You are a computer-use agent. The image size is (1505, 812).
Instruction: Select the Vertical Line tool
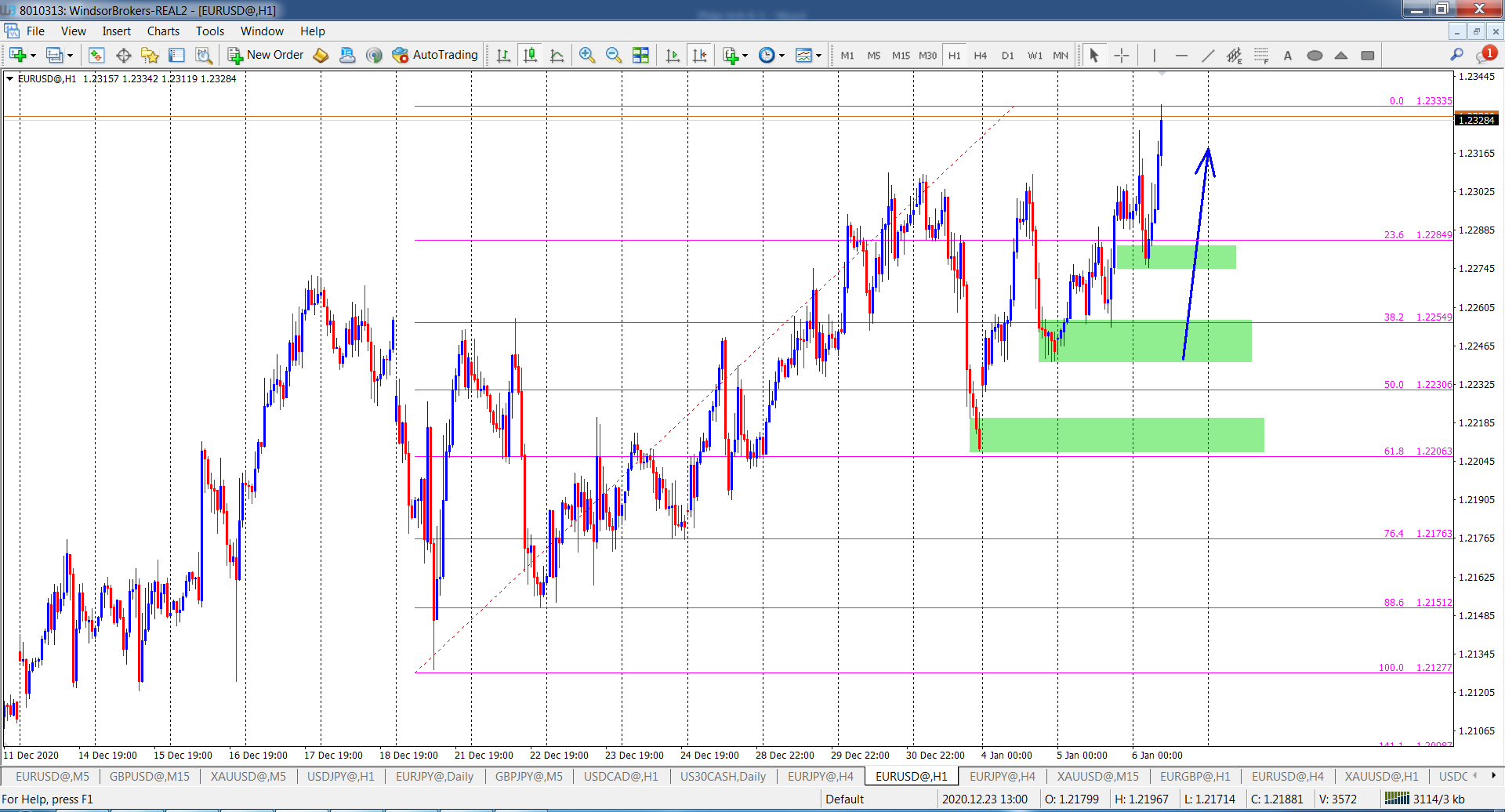pos(1154,55)
